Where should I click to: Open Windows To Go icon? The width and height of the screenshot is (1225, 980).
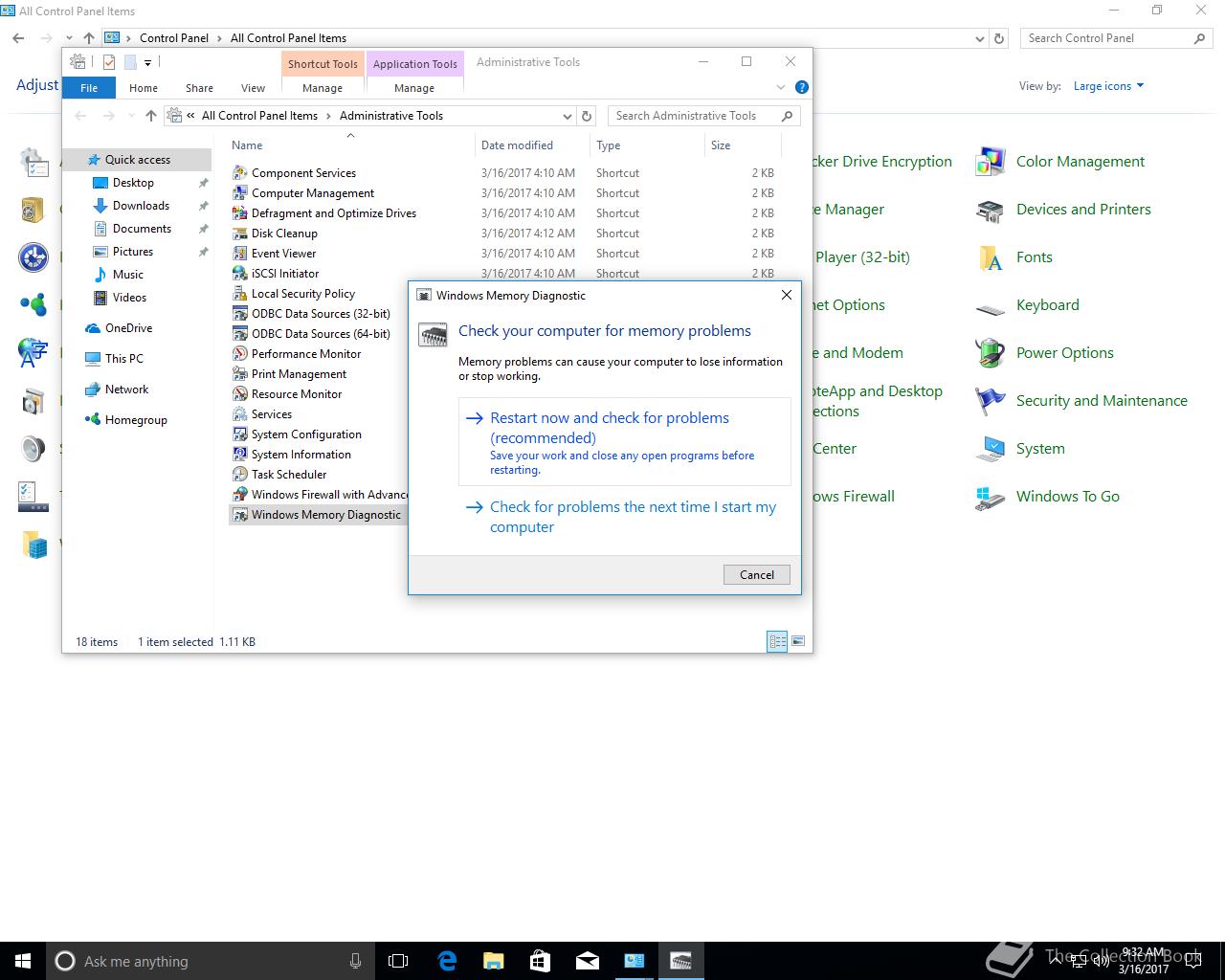pos(990,497)
